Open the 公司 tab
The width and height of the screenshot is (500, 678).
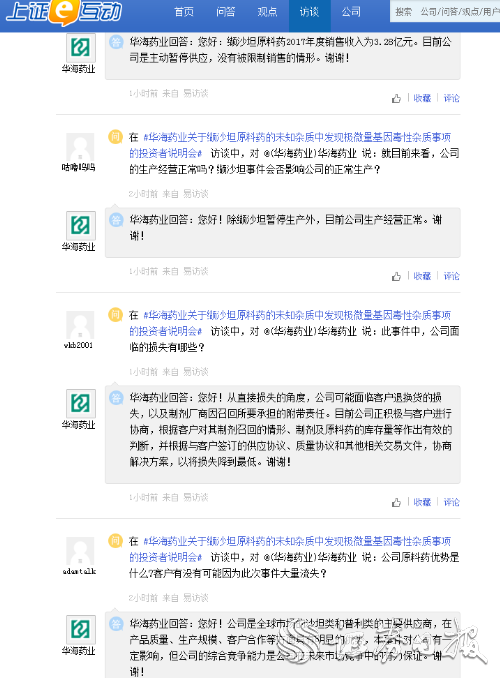pyautogui.click(x=351, y=12)
